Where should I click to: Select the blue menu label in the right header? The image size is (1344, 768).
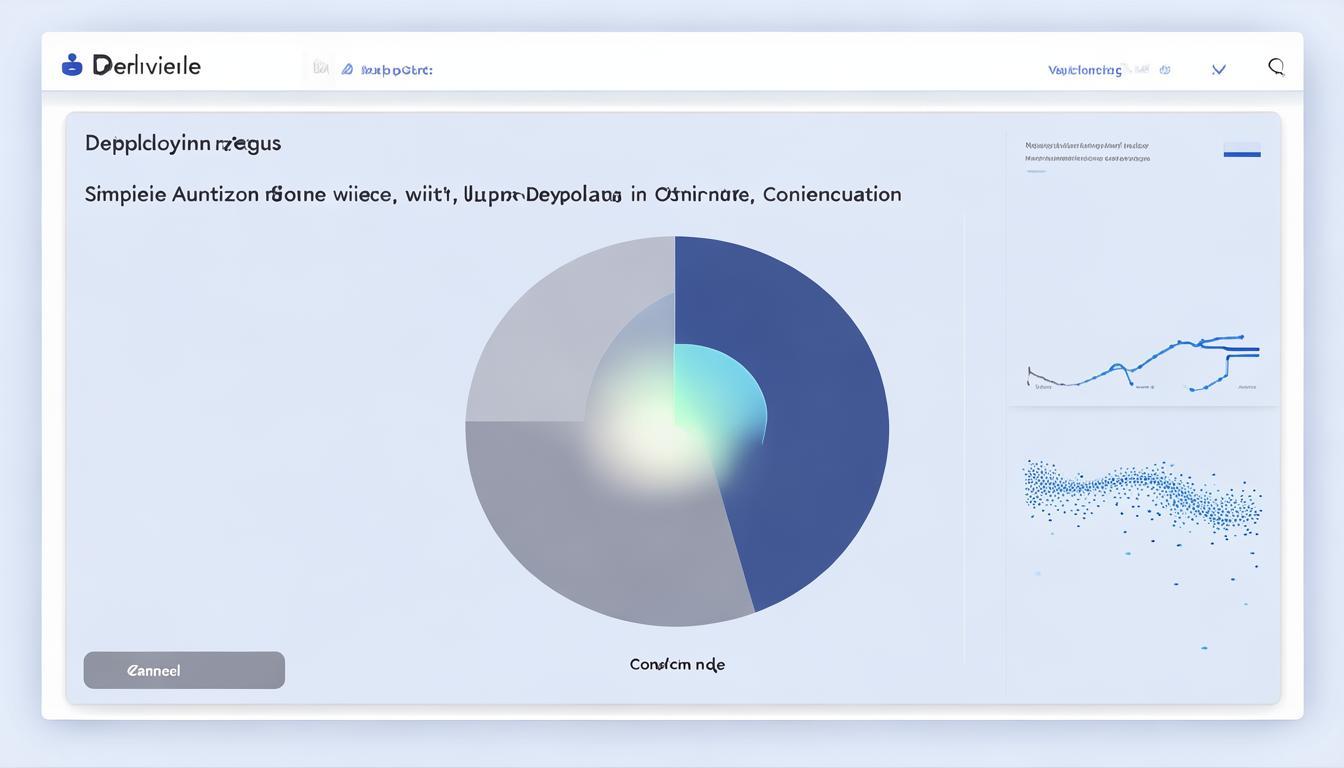pyautogui.click(x=1084, y=70)
